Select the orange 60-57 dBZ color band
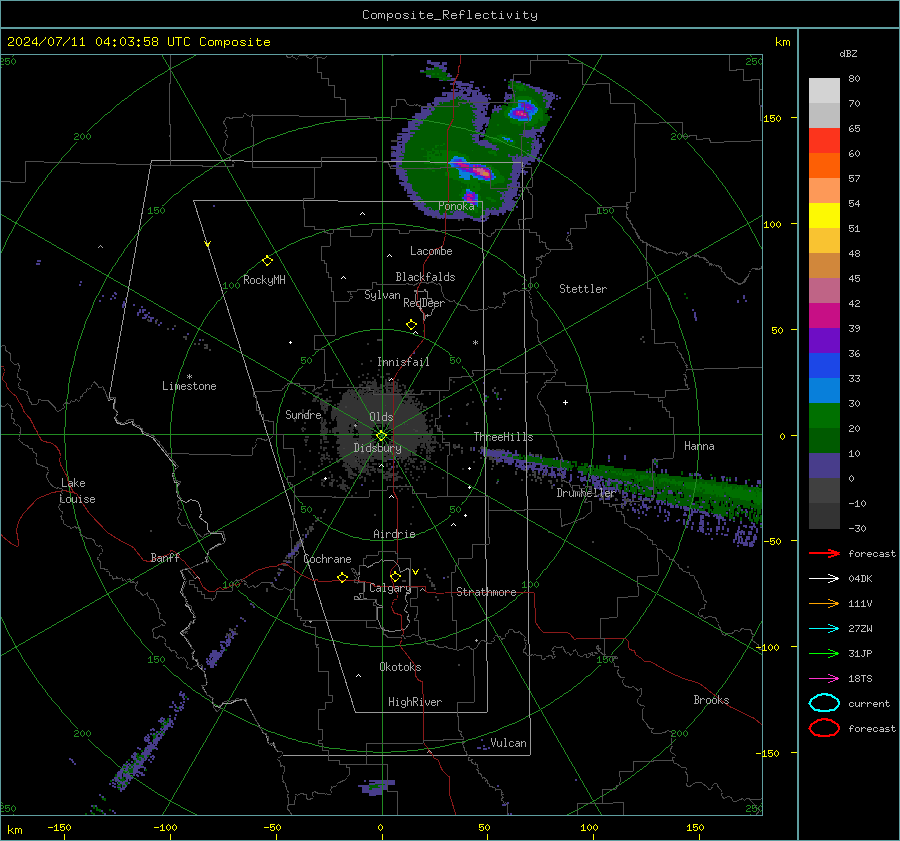 point(824,166)
